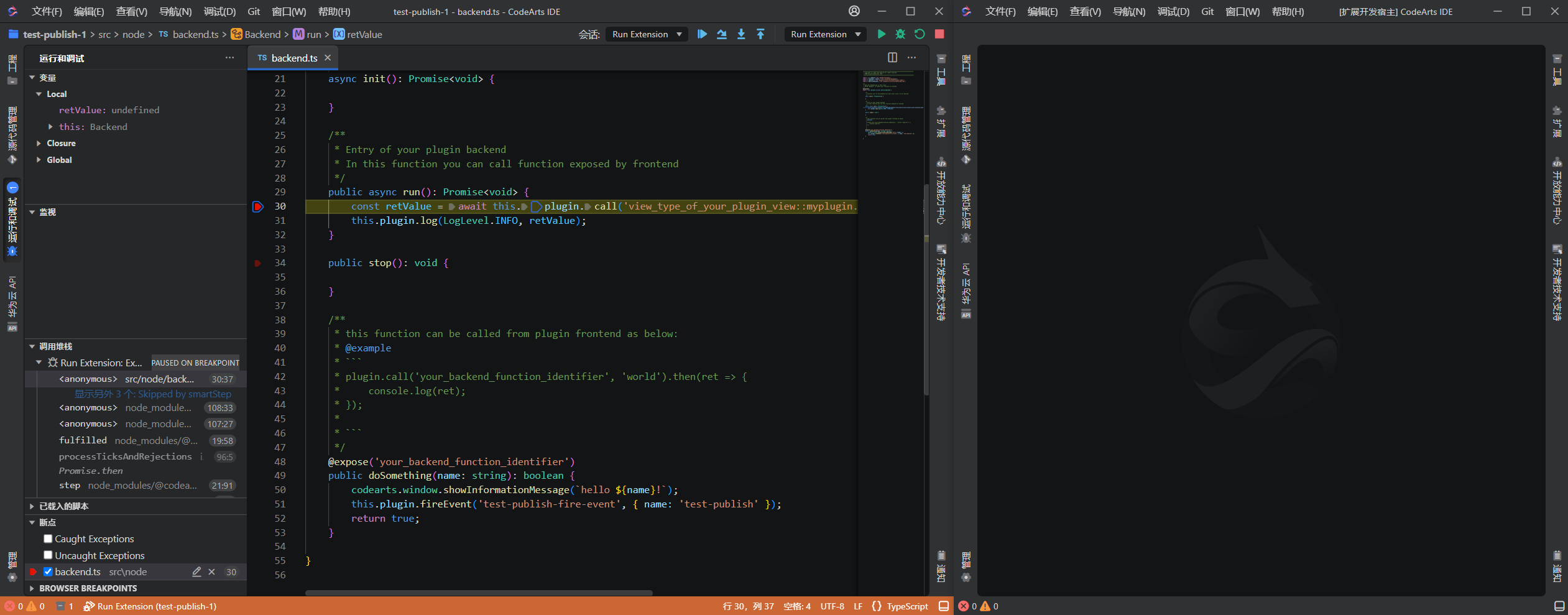Click the TypeScript language mode in status bar
The width and height of the screenshot is (1568, 615).
pyautogui.click(x=906, y=606)
